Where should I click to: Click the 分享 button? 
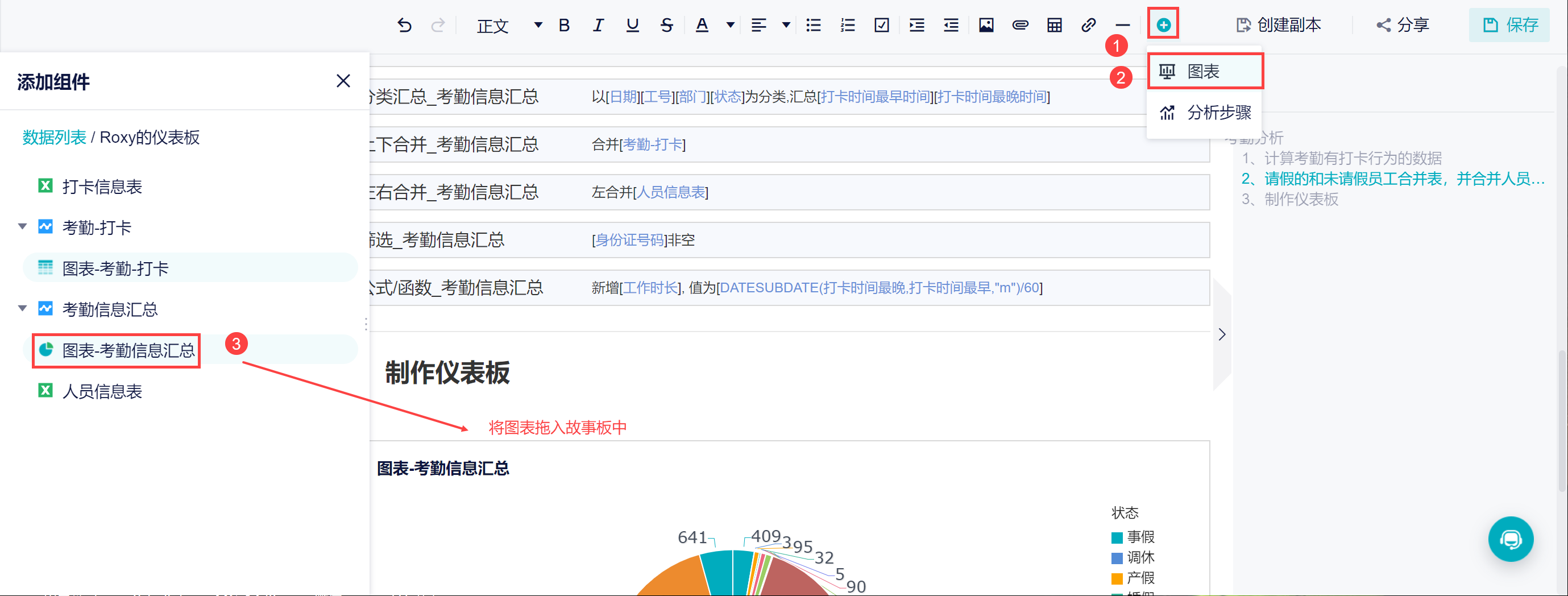(x=1403, y=25)
